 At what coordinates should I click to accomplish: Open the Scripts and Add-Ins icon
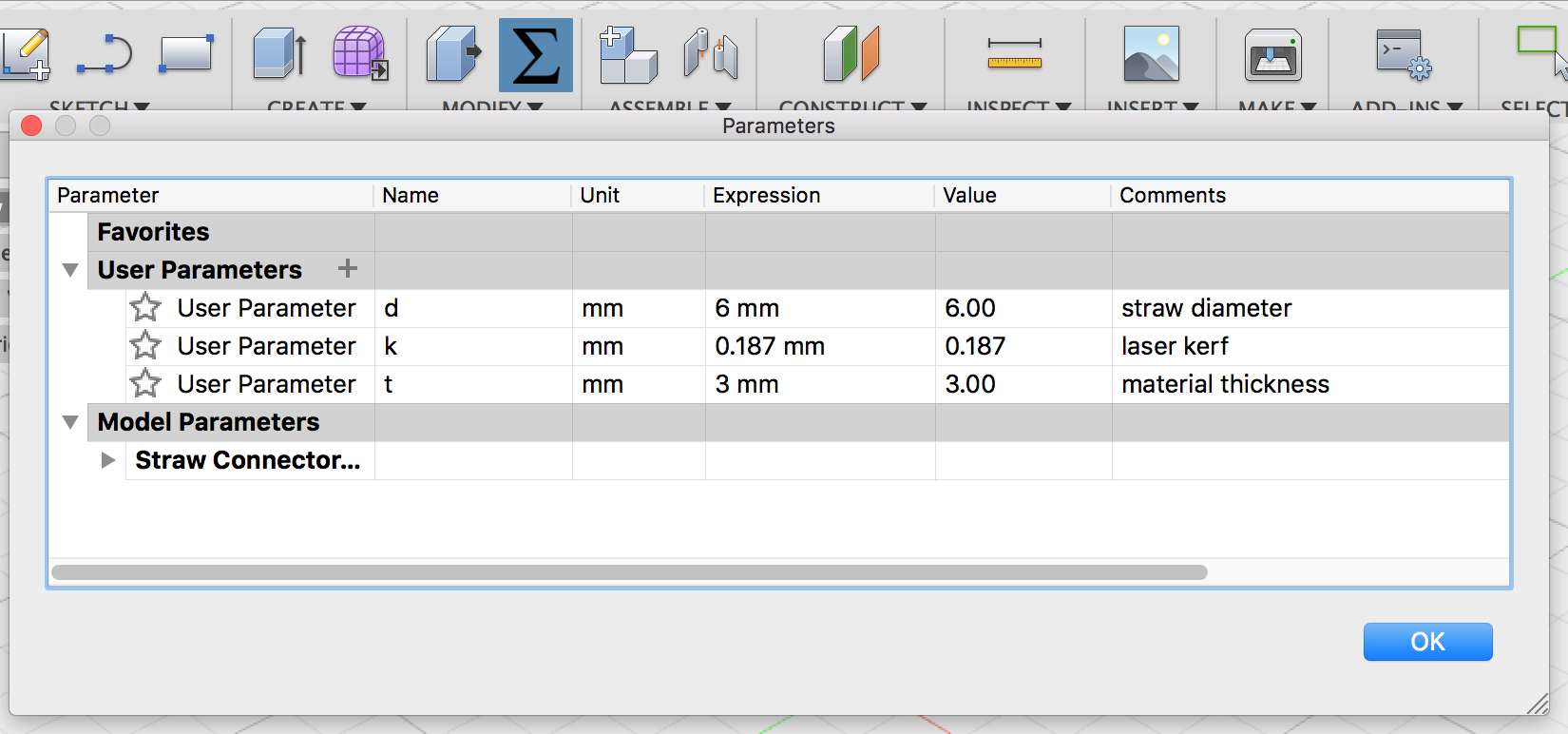click(x=1404, y=54)
